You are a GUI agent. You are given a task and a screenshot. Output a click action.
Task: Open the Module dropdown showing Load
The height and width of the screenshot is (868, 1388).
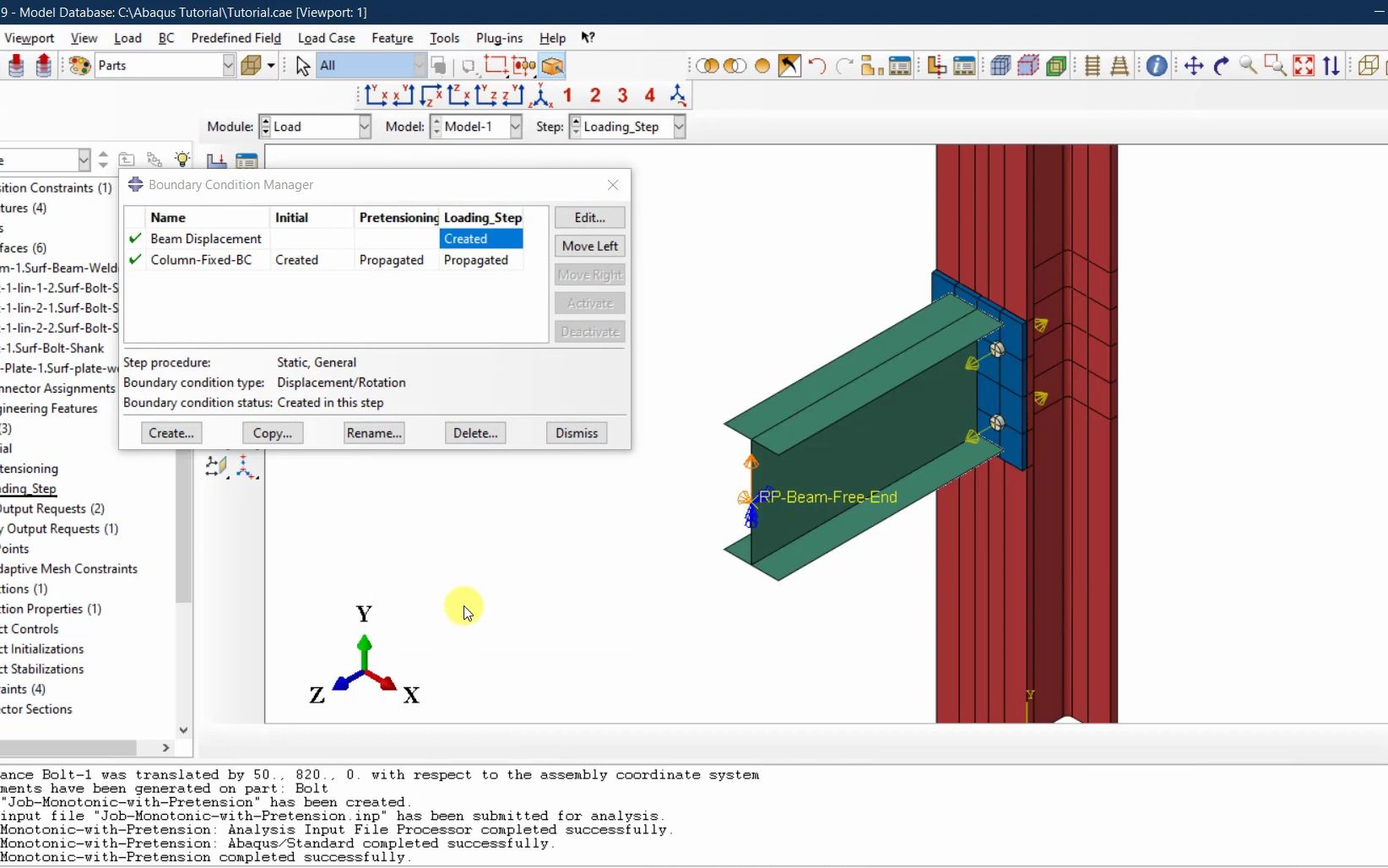364,127
